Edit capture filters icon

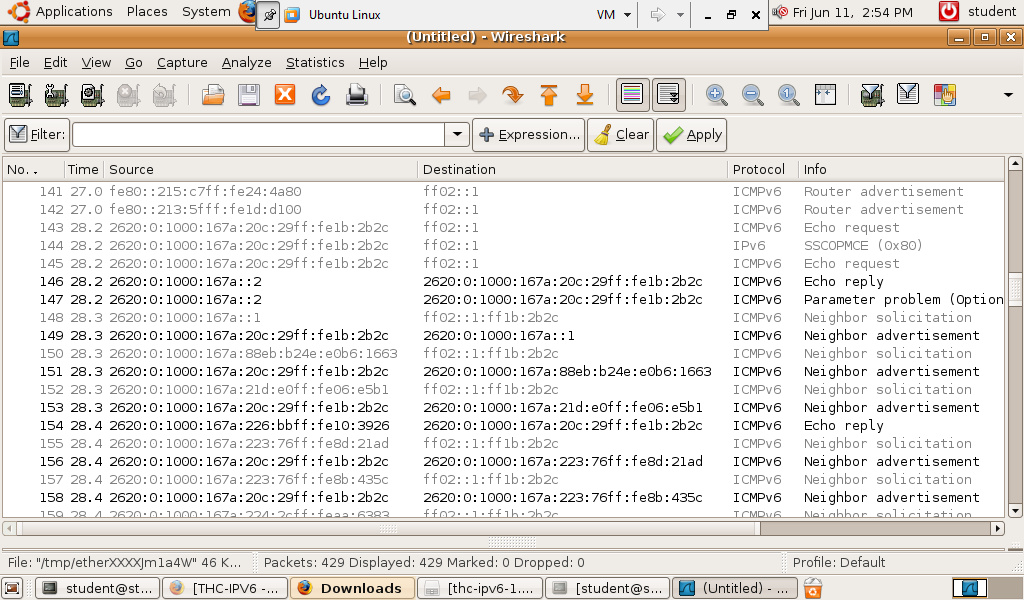coord(872,95)
